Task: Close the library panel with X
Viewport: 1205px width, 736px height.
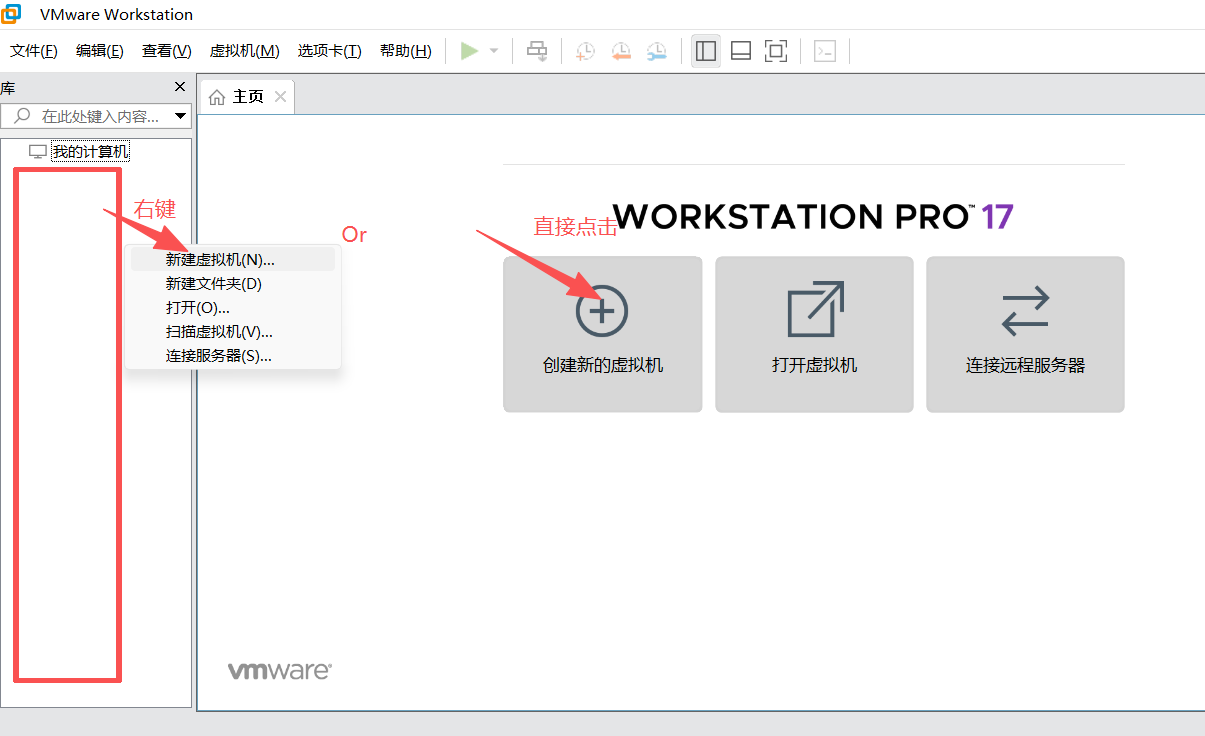Action: tap(180, 87)
